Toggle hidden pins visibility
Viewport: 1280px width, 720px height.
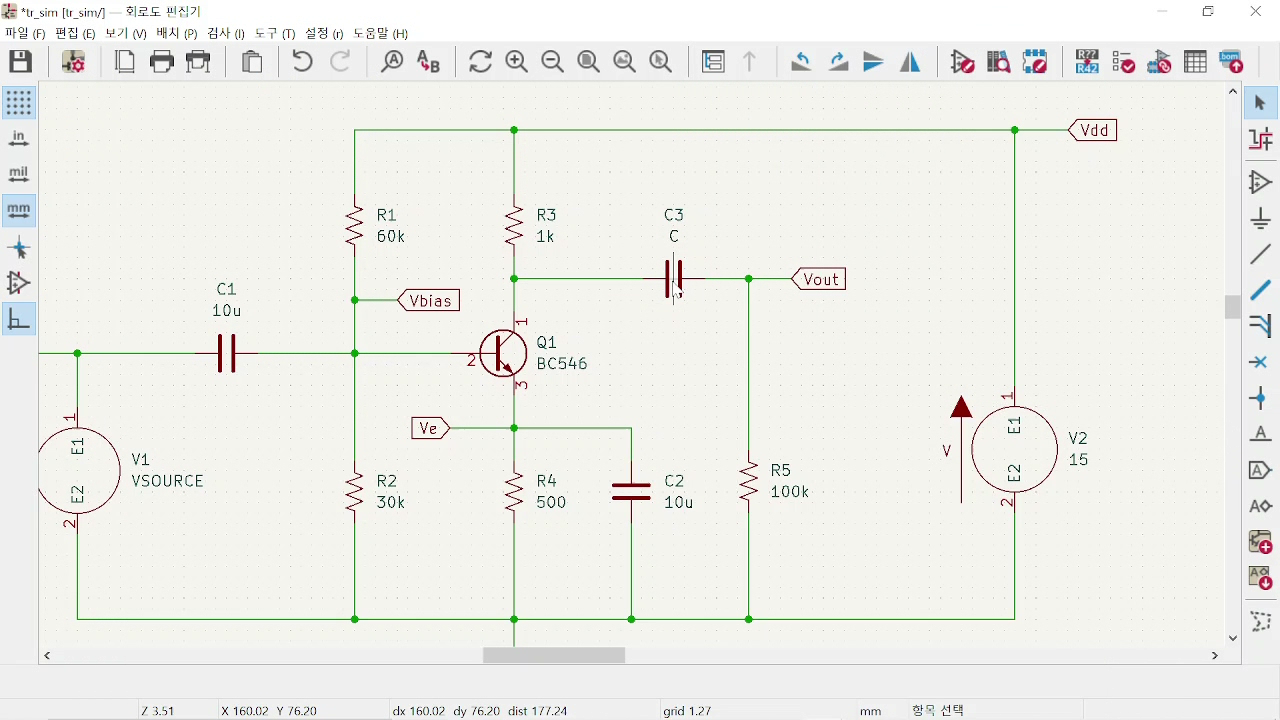[x=18, y=283]
